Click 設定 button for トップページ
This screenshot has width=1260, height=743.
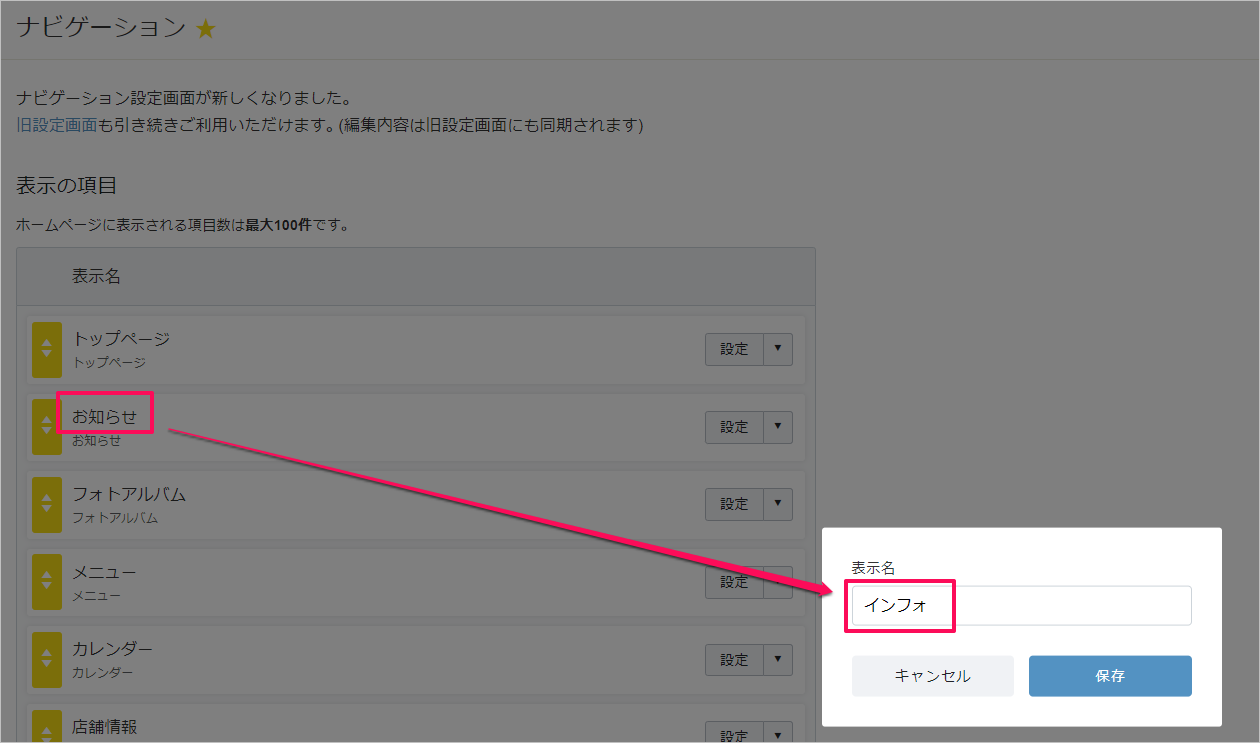click(x=735, y=349)
